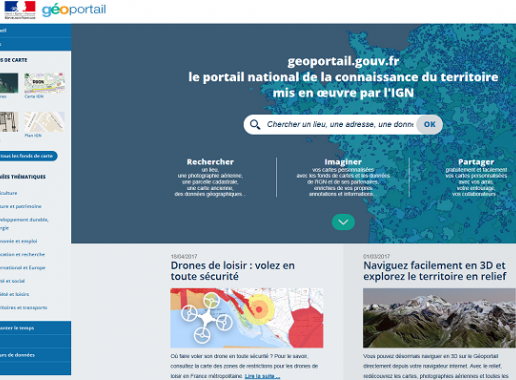
Task: Click the géoportail logo
Action: click(74, 10)
